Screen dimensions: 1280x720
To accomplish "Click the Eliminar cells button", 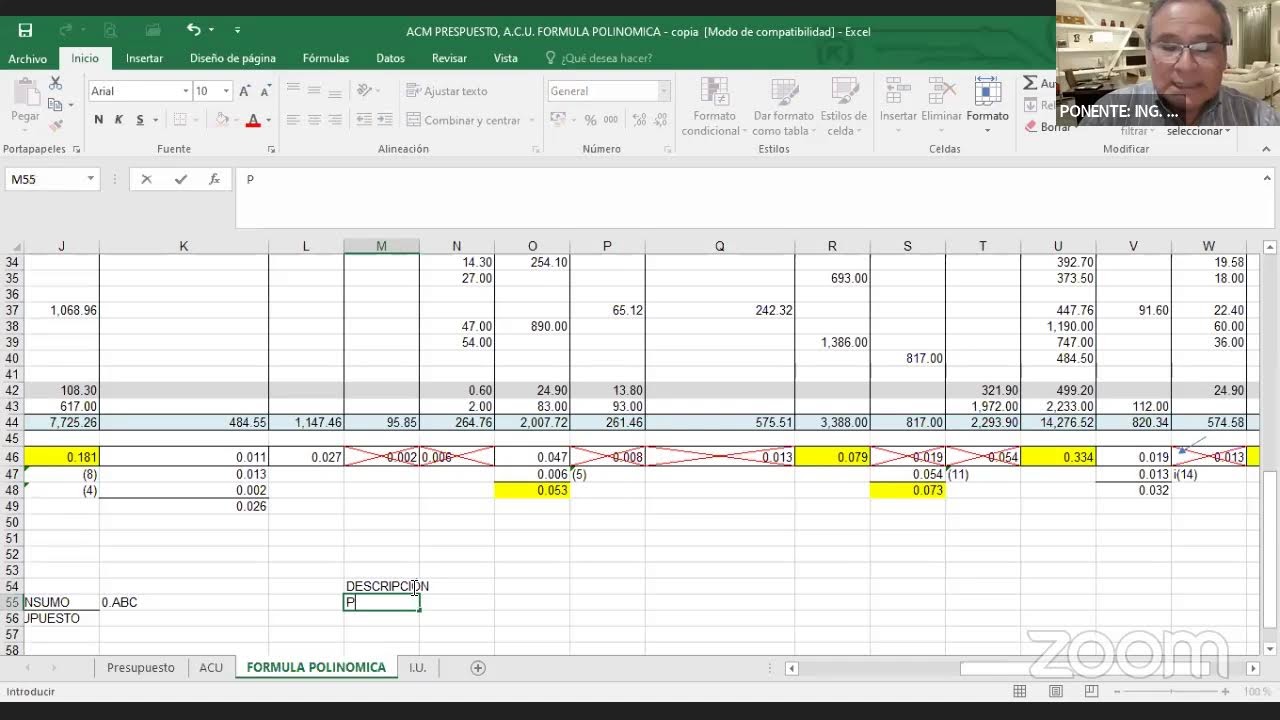I will [941, 107].
